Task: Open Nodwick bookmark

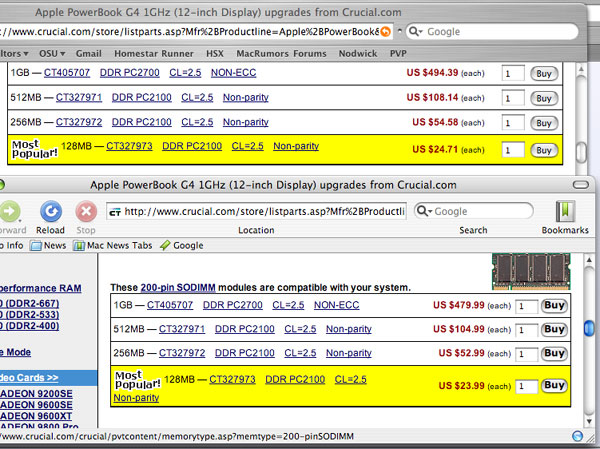Action: [358, 54]
